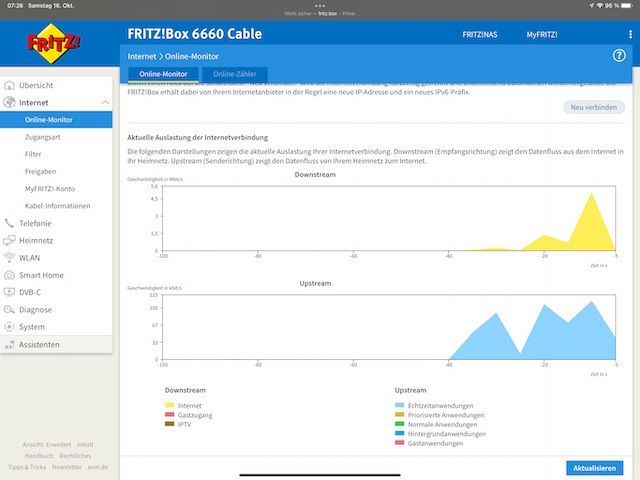Click the Aktualisieren button
Screen dimensions: 640x480
(x=594, y=468)
